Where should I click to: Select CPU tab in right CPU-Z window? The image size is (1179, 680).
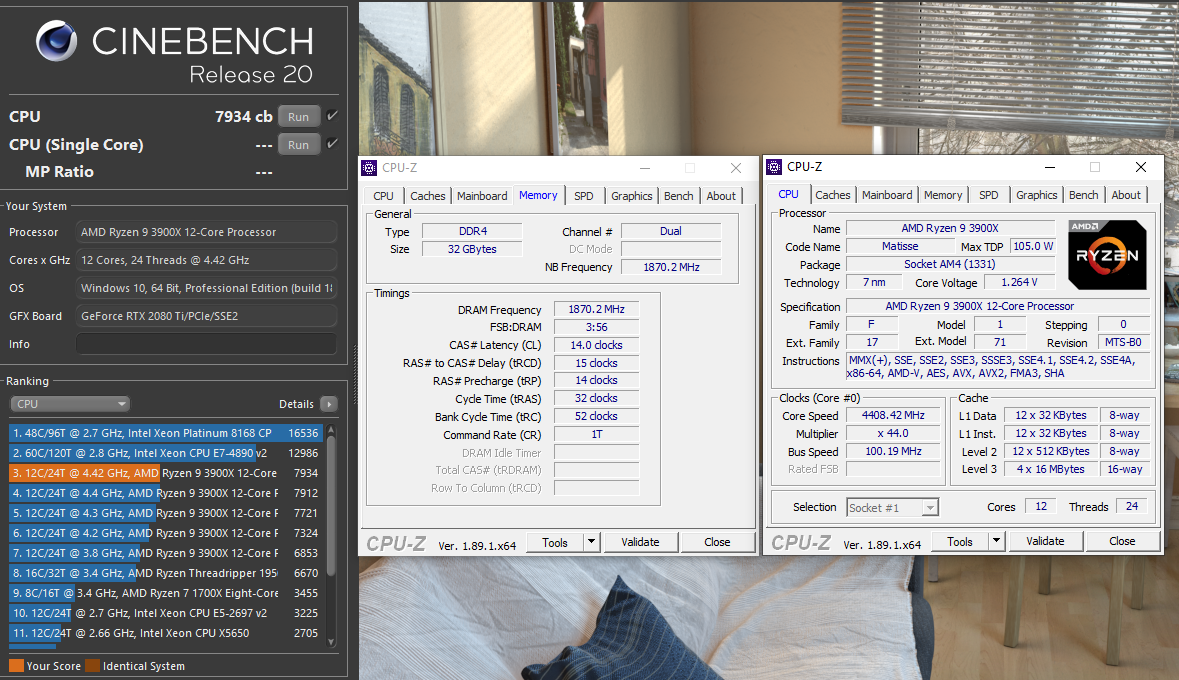click(x=789, y=194)
